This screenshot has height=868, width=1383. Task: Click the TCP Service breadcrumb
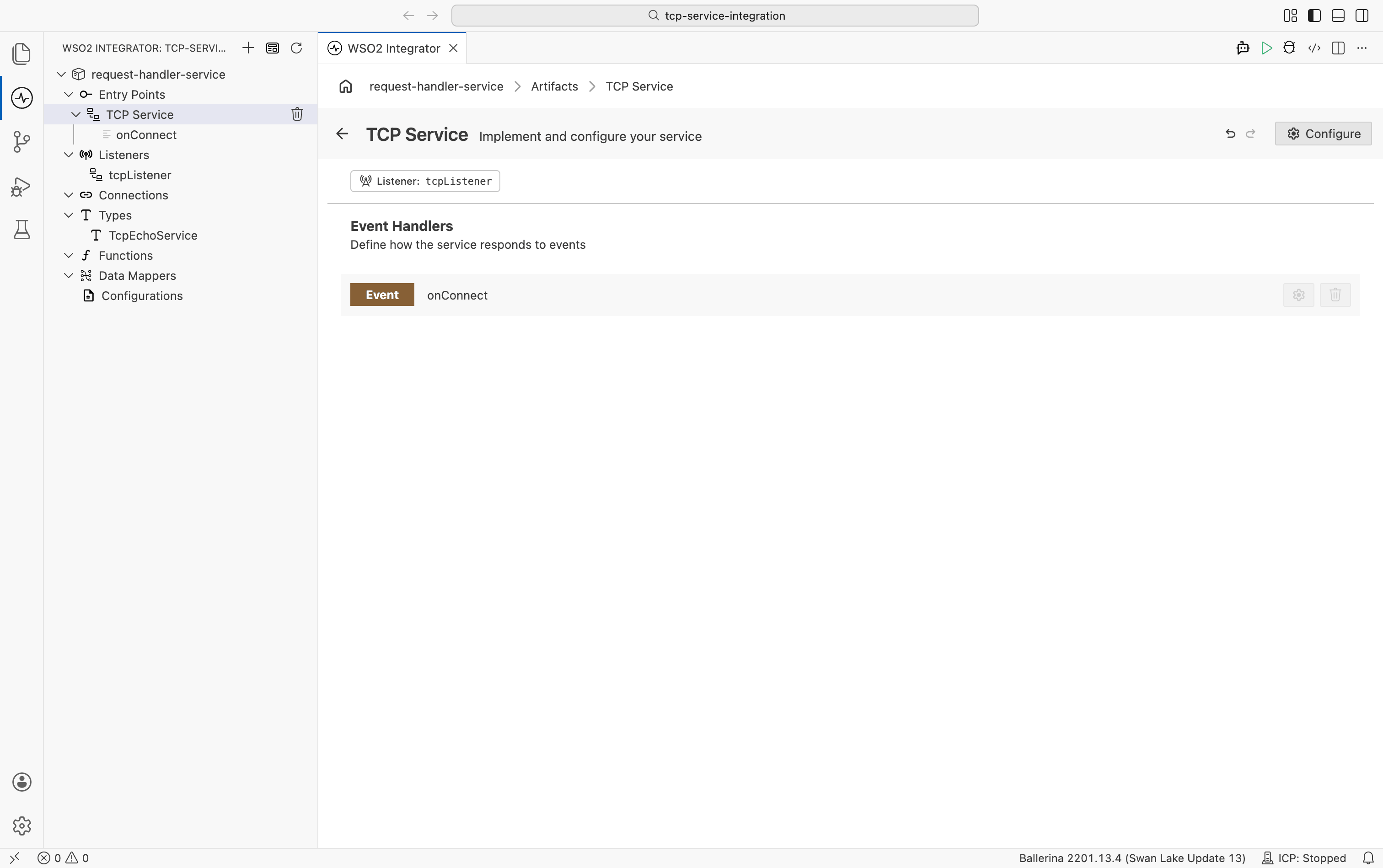639,86
